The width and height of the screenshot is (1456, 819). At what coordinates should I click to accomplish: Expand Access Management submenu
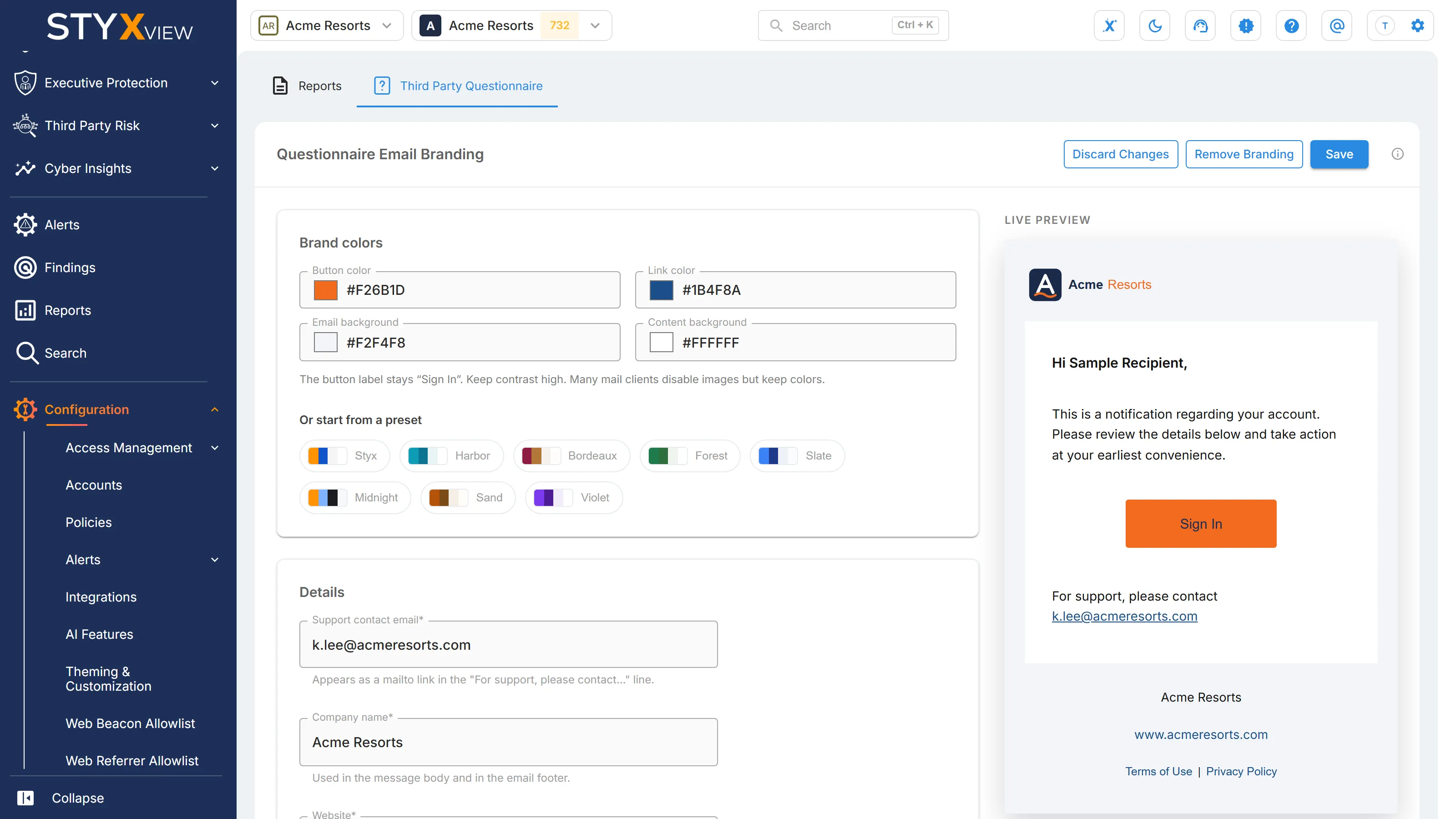[x=215, y=448]
